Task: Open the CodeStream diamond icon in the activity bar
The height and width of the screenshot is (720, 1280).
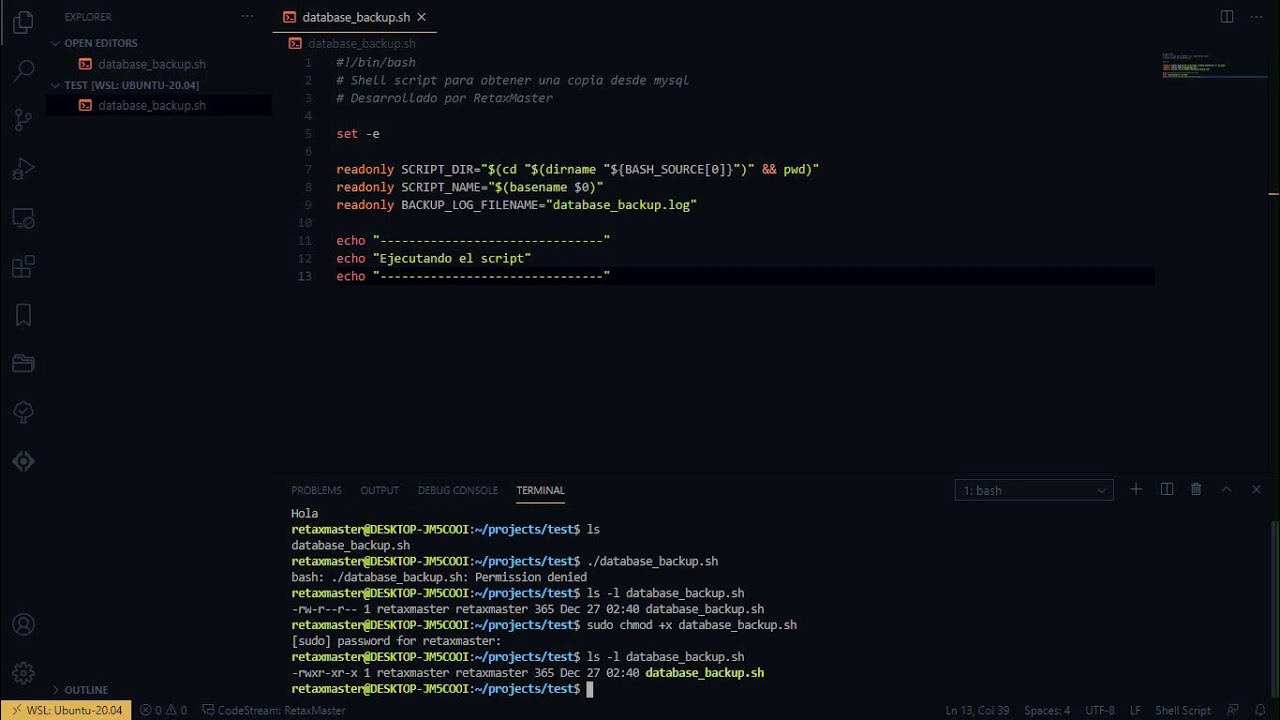Action: point(24,461)
